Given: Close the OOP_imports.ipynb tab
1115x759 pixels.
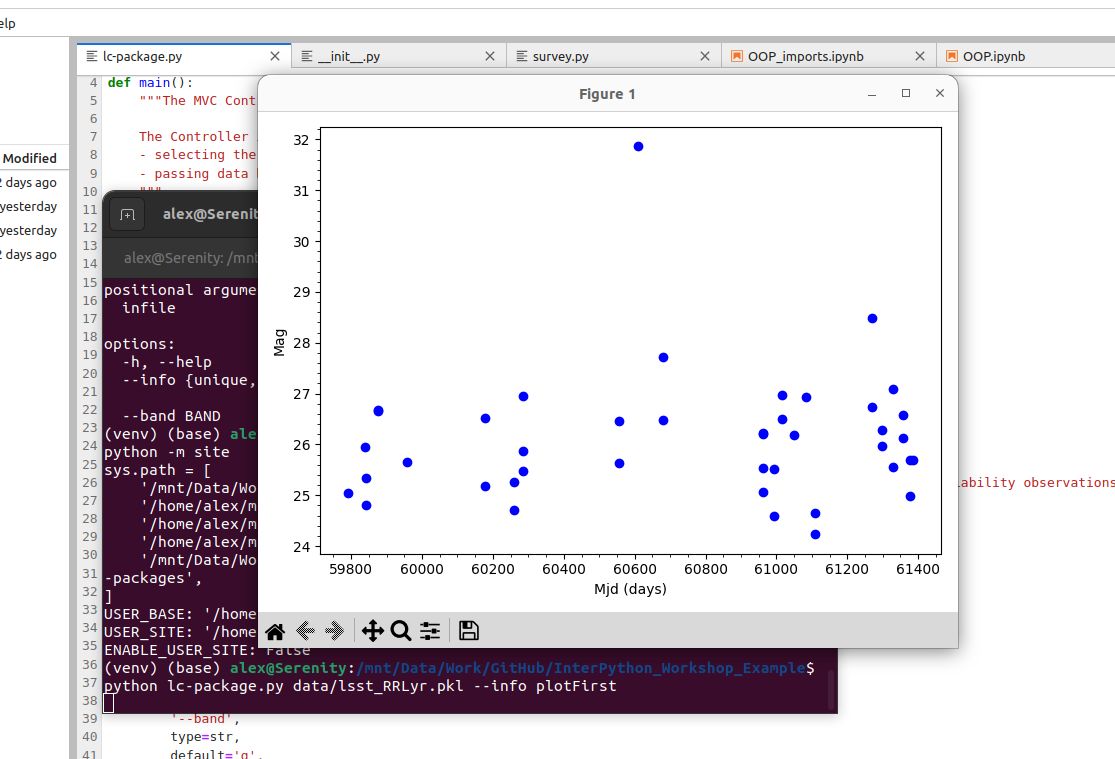Looking at the screenshot, I should [919, 56].
